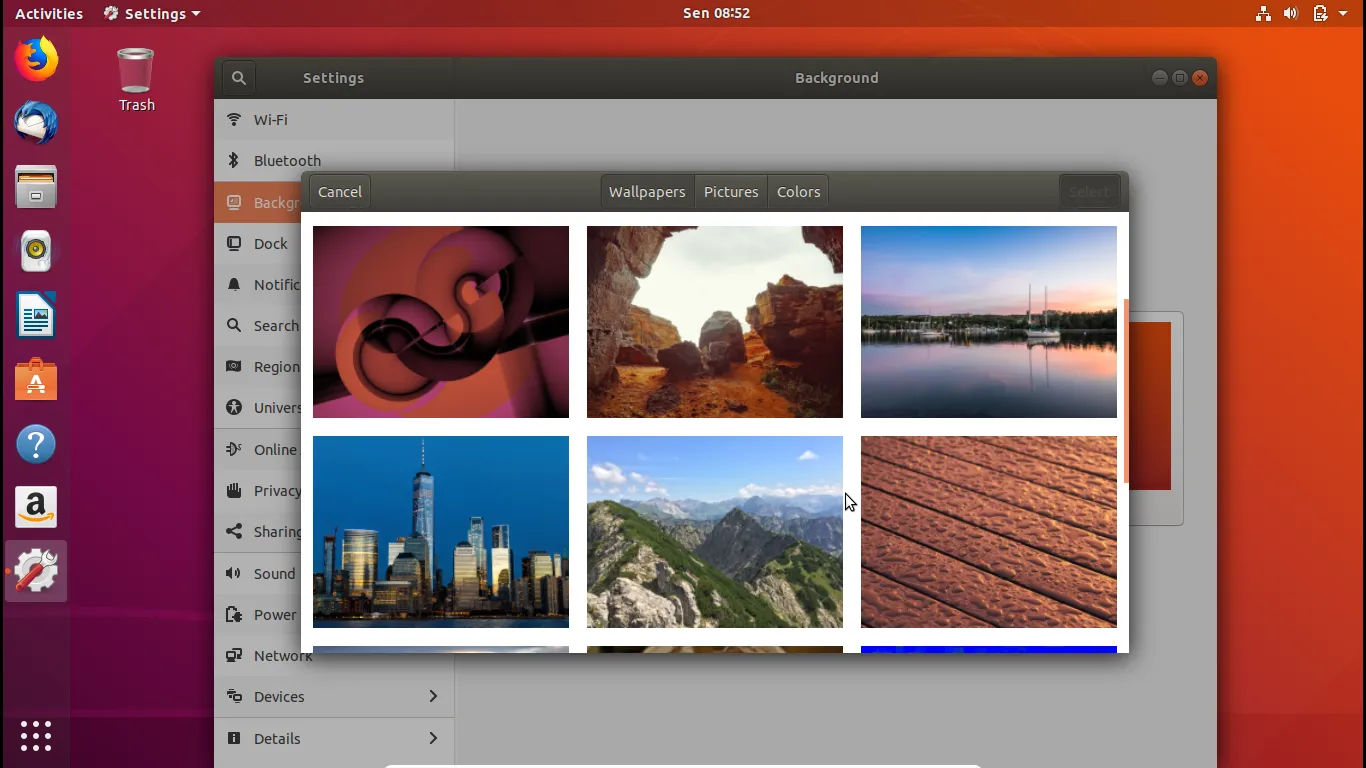The height and width of the screenshot is (768, 1366).
Task: Click the search icon in Settings header
Action: click(238, 78)
